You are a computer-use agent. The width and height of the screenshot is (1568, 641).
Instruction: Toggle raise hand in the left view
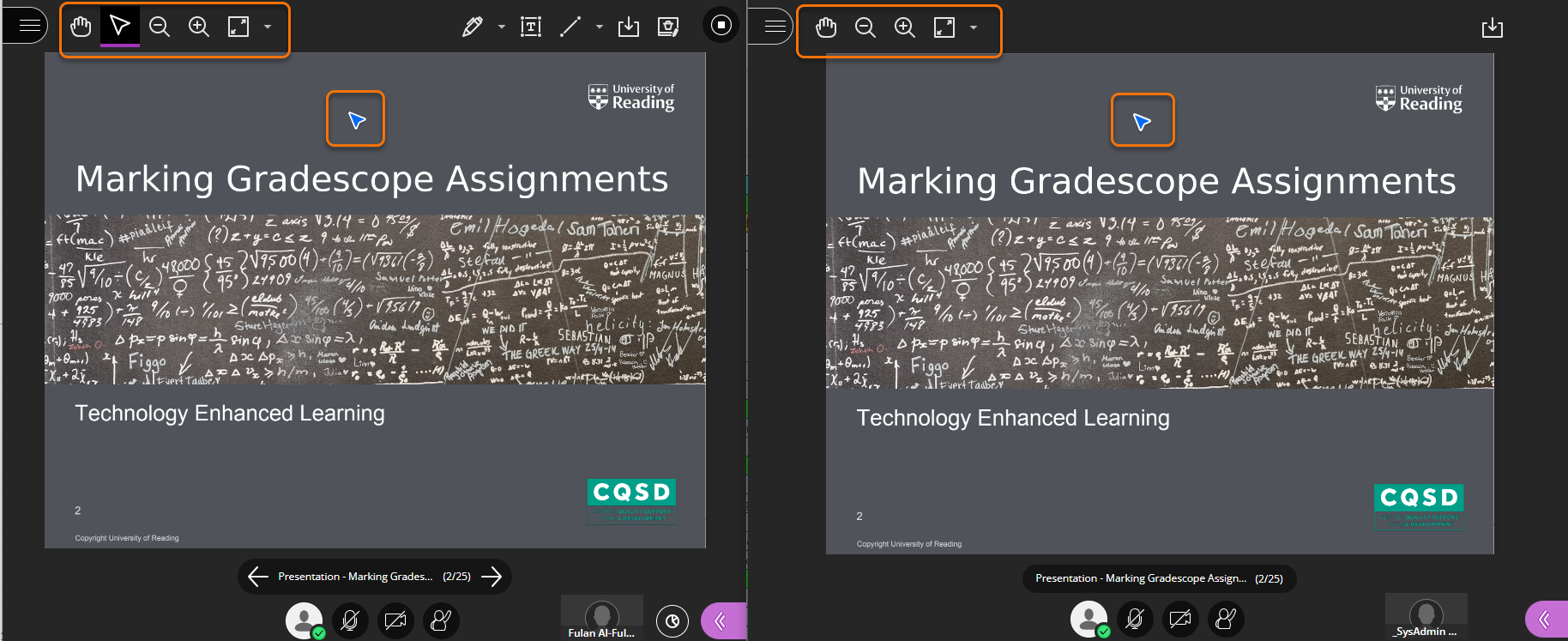pyautogui.click(x=441, y=620)
